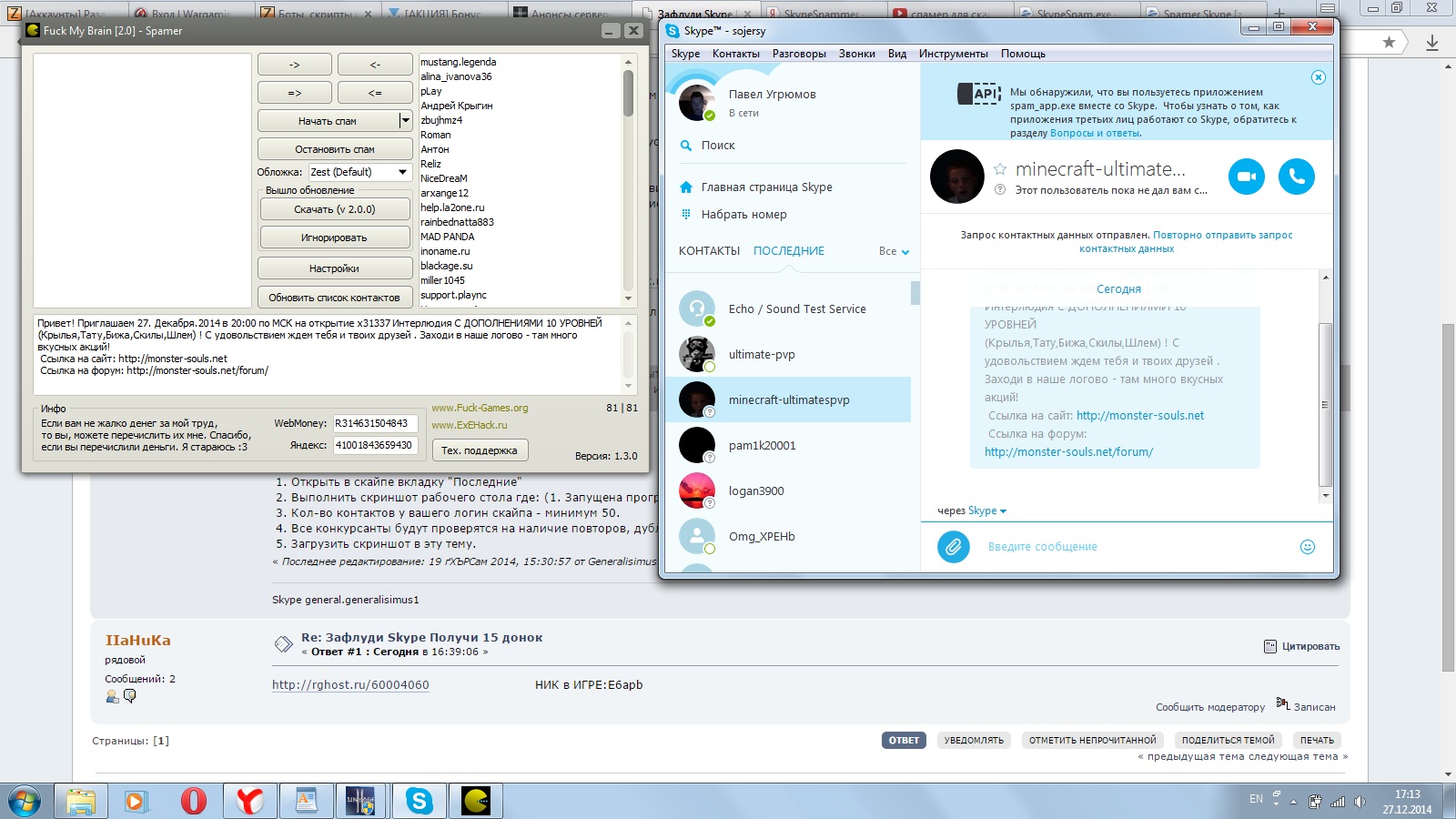This screenshot has width=1456, height=819.
Task: Click Остановить спам button
Action: pos(334,148)
